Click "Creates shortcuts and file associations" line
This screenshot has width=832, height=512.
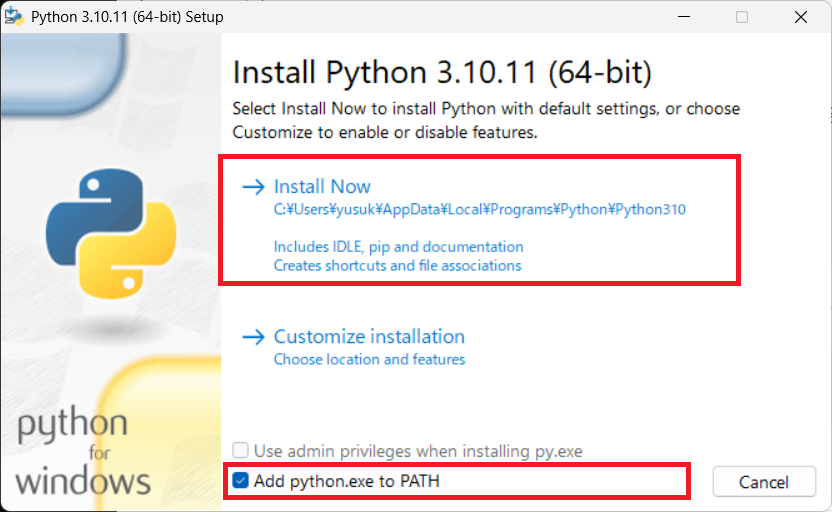point(397,266)
